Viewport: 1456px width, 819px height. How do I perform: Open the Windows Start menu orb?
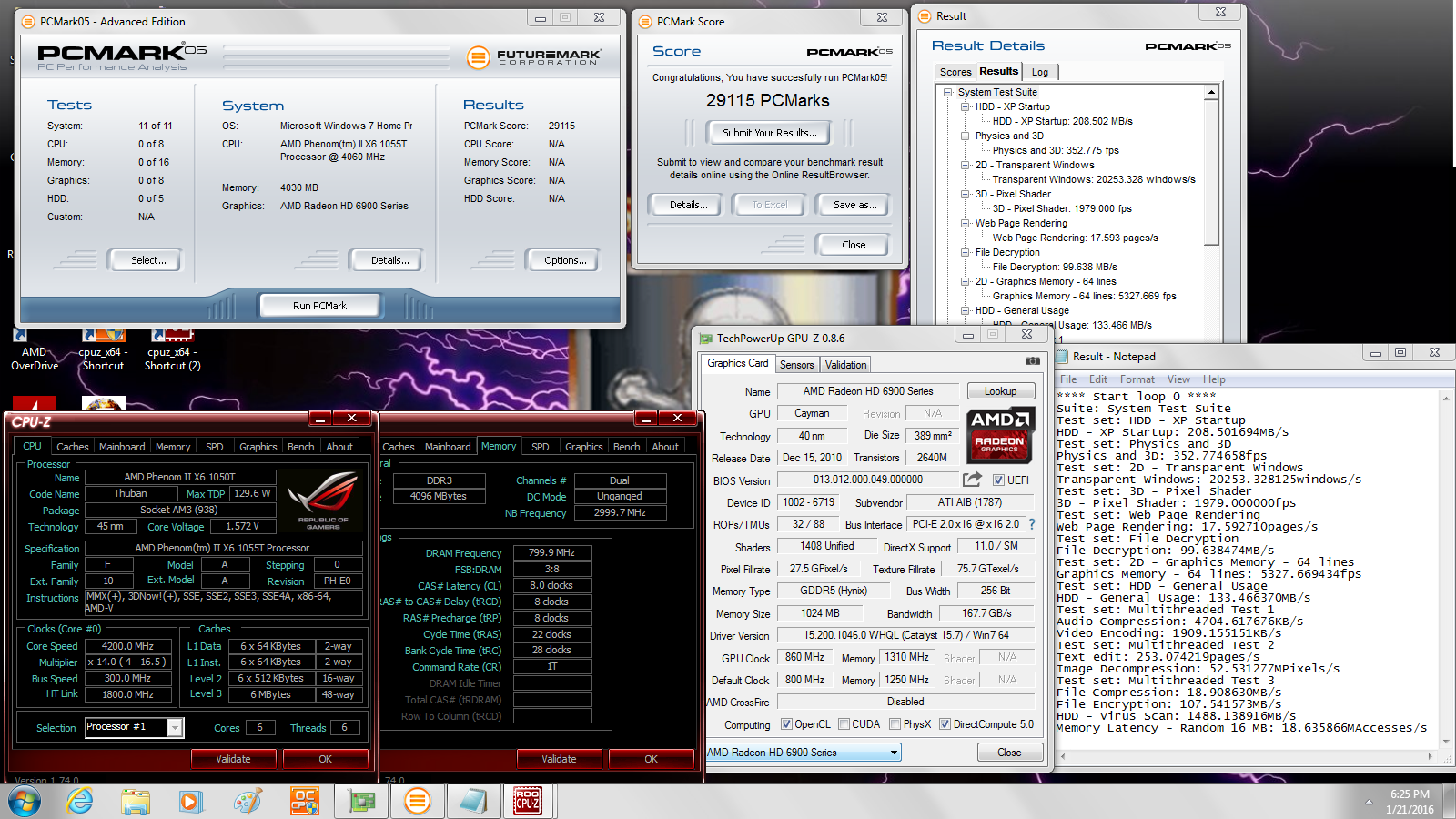[25, 801]
